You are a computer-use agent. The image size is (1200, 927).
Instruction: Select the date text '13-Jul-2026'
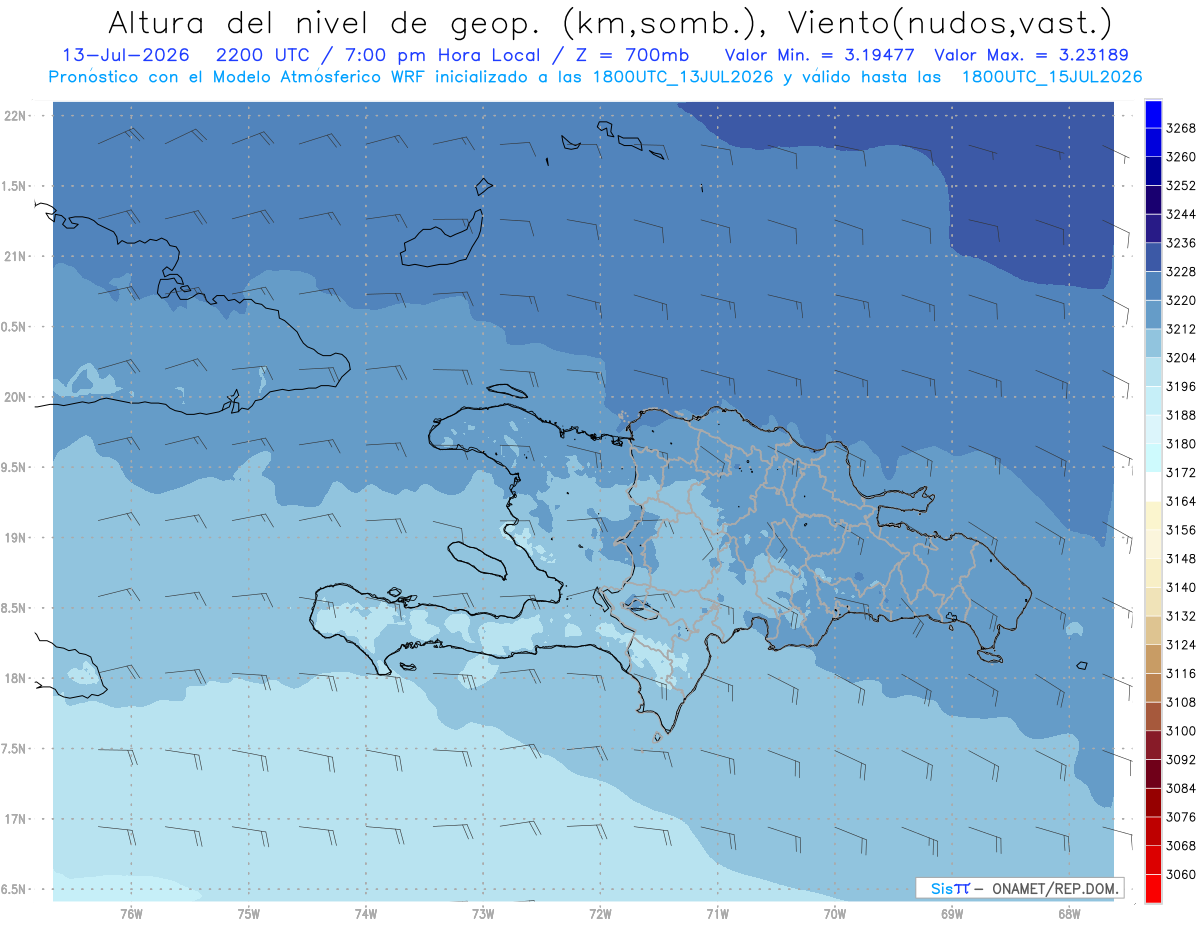tap(126, 55)
